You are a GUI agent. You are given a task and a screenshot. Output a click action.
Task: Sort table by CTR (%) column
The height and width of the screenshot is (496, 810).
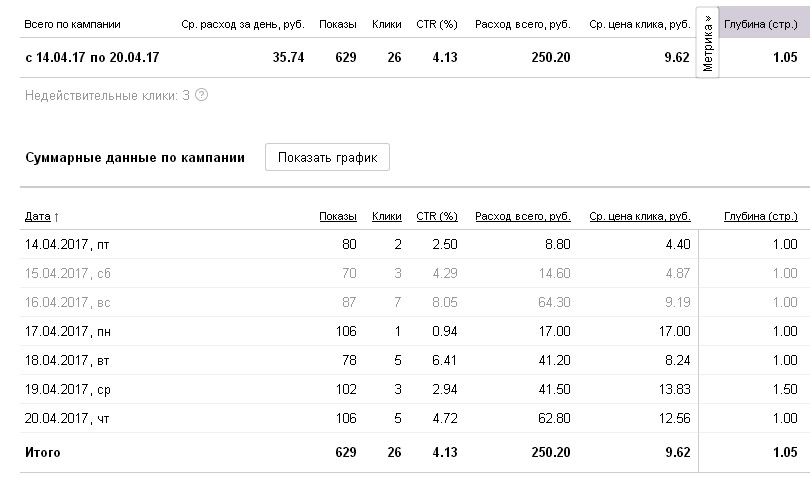pyautogui.click(x=436, y=216)
